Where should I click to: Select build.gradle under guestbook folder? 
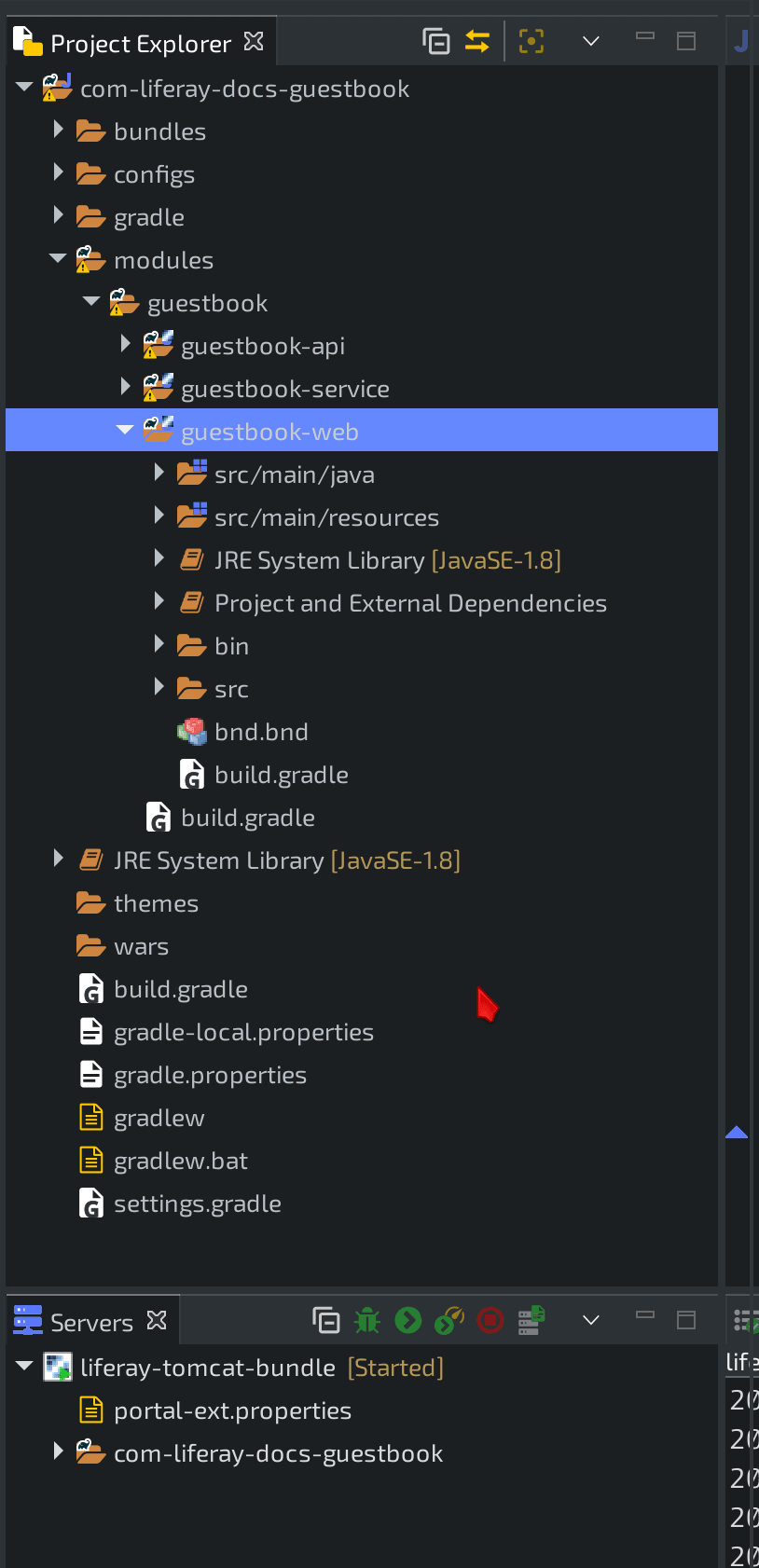[248, 818]
